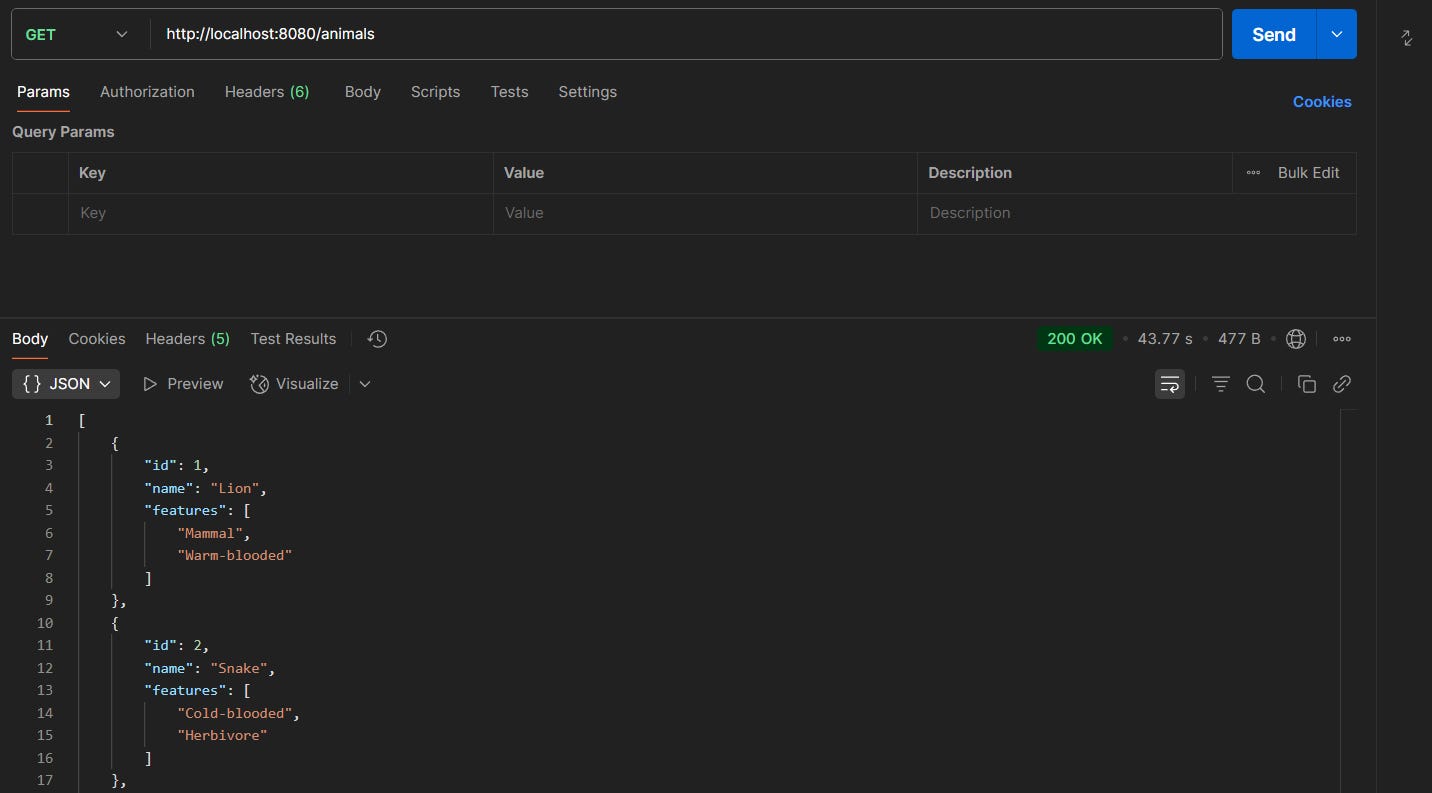Click the collapse pane arrows icon
This screenshot has width=1432, height=793.
pos(1407,38)
